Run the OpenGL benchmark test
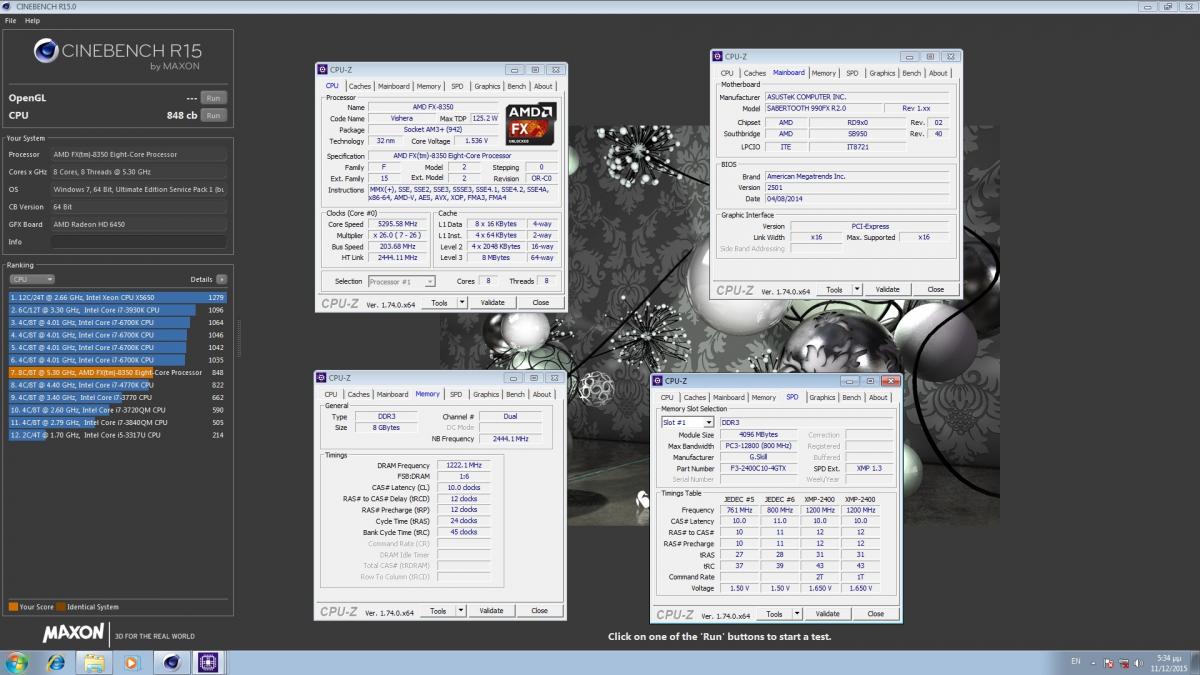This screenshot has height=675, width=1200. point(212,98)
